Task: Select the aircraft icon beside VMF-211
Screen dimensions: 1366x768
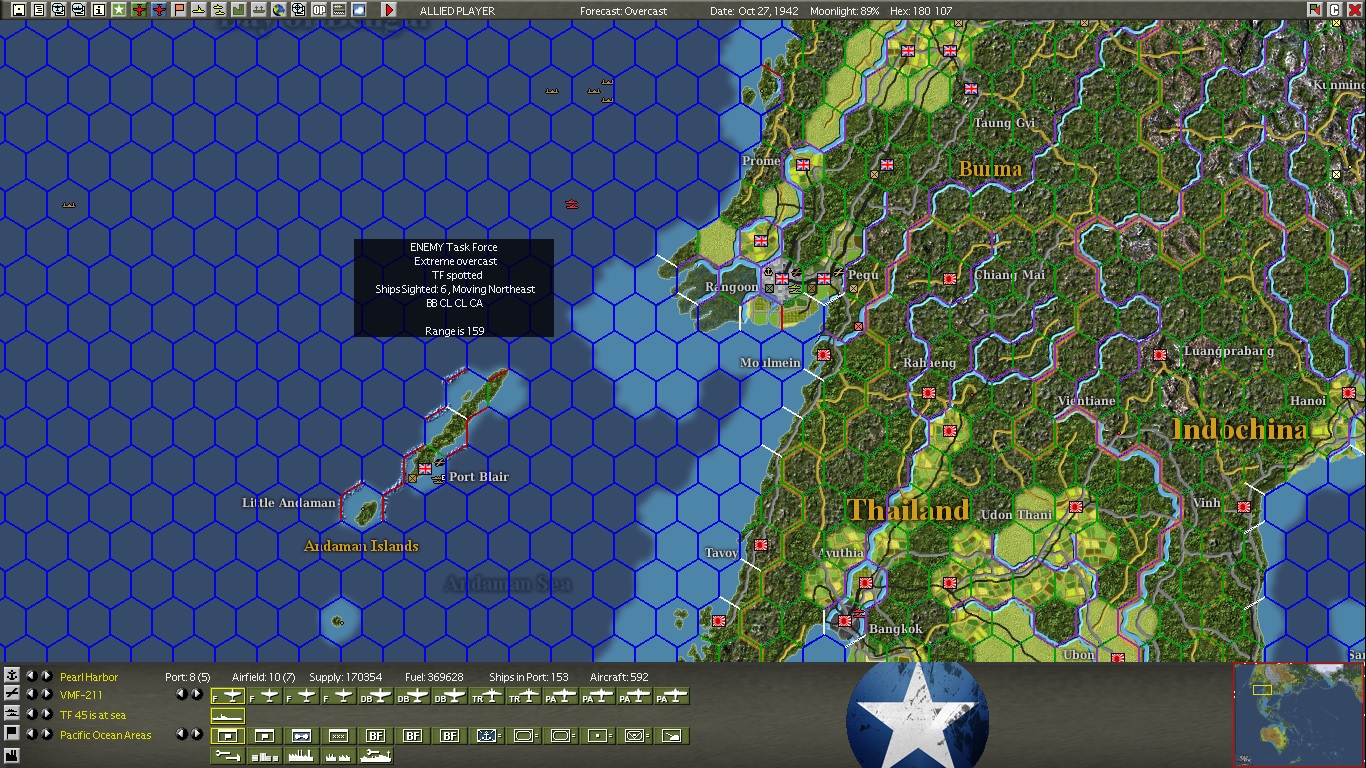Action: (12, 694)
